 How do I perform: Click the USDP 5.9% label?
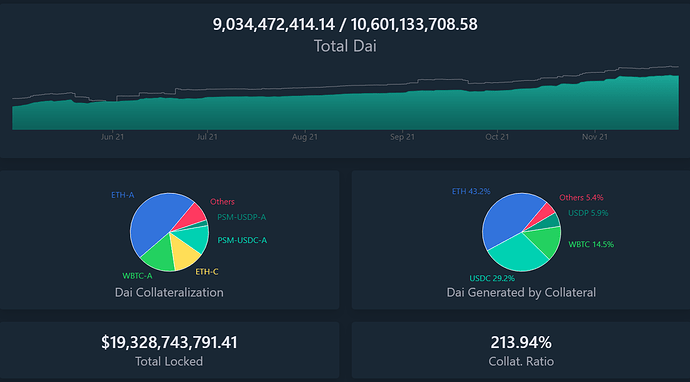click(x=588, y=213)
